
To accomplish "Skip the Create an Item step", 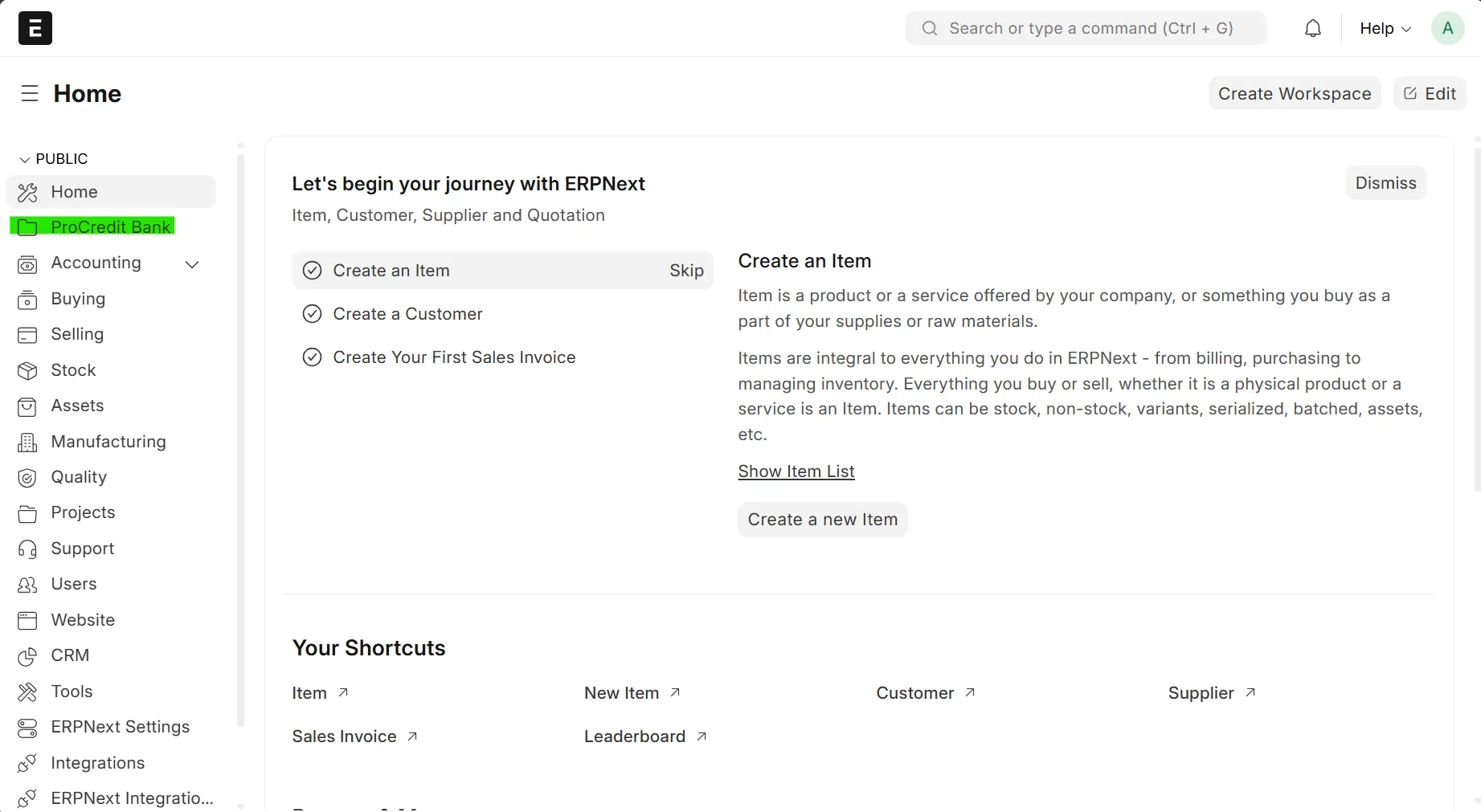I will pos(686,271).
